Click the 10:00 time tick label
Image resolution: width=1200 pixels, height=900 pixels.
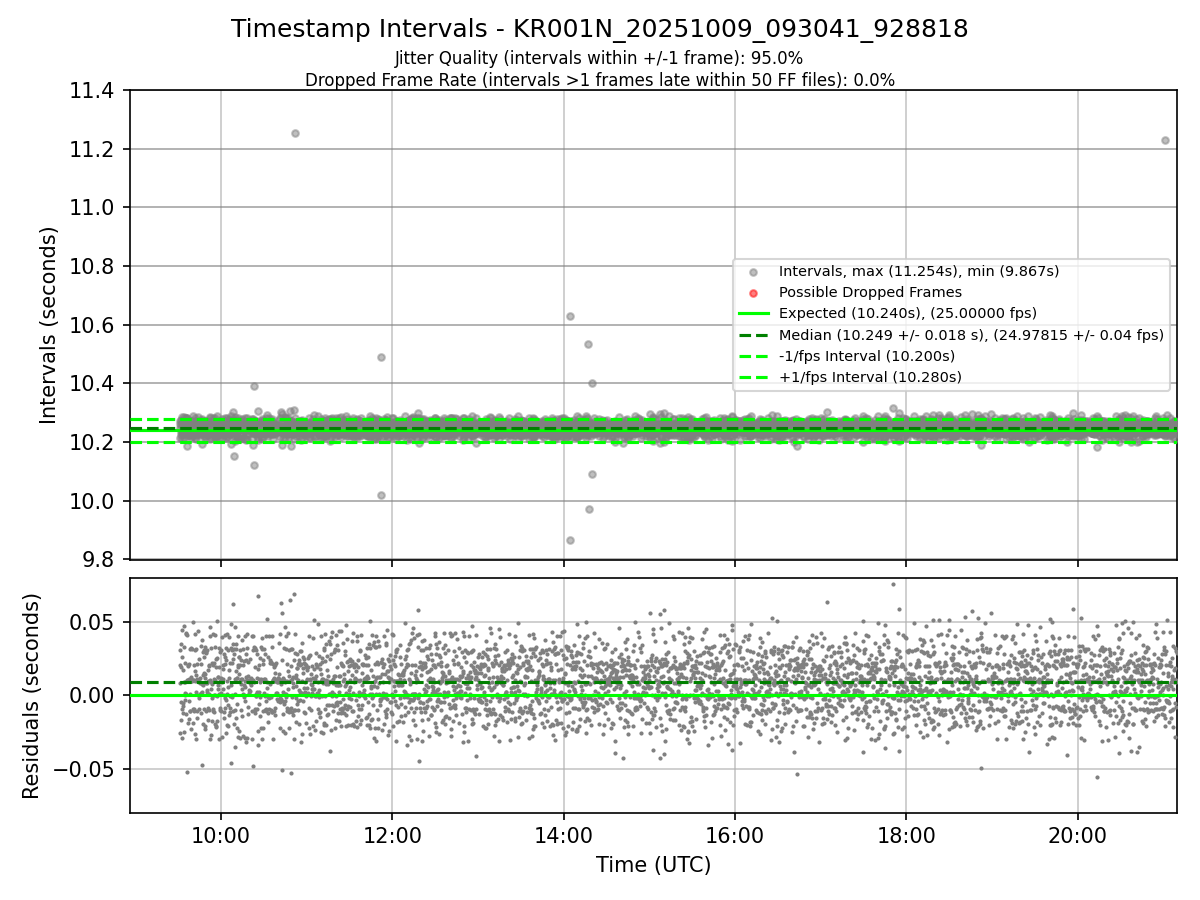221,834
